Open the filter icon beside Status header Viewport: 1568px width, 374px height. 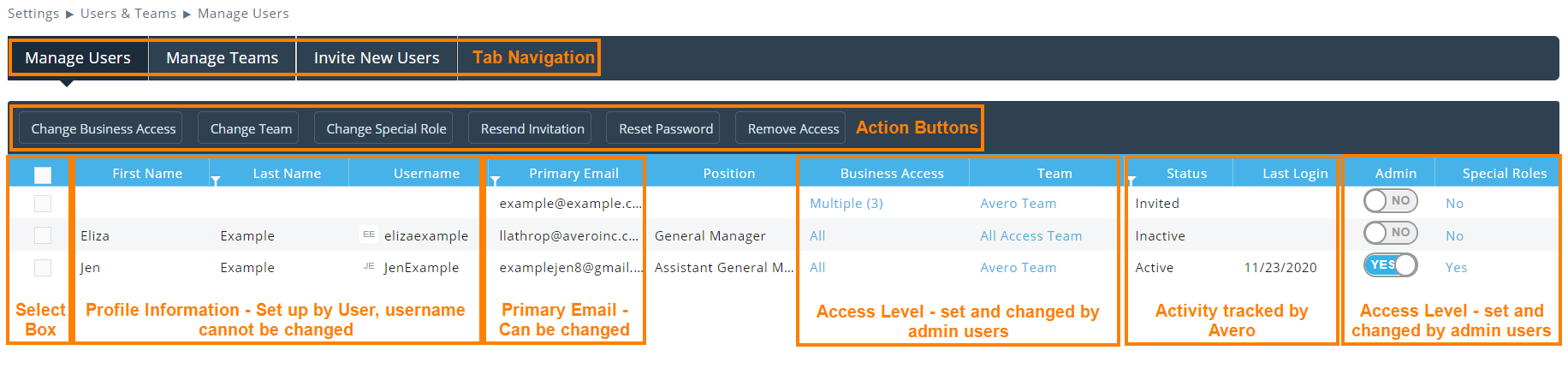click(x=1131, y=181)
